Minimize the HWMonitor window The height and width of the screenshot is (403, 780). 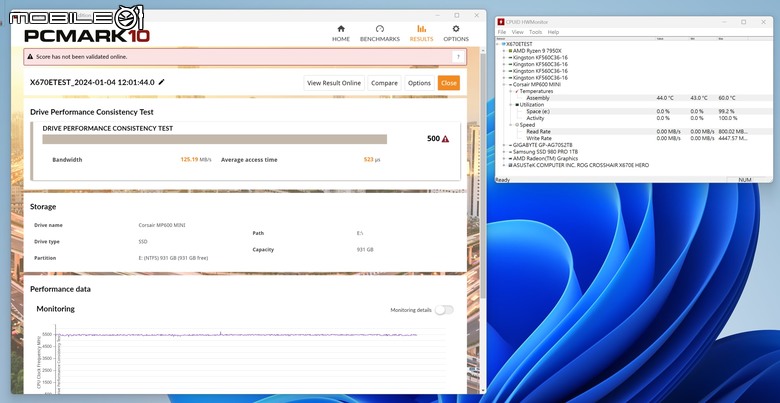724,22
